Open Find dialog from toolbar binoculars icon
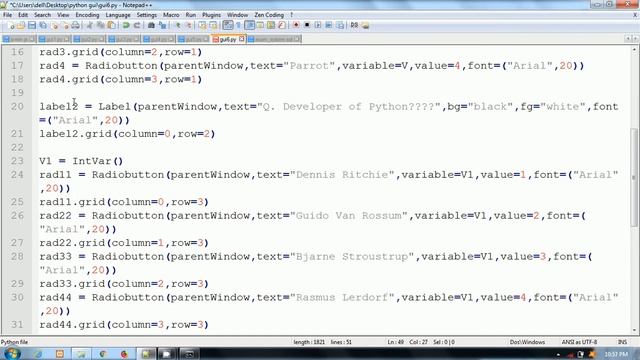The height and width of the screenshot is (360, 640). click(x=151, y=25)
